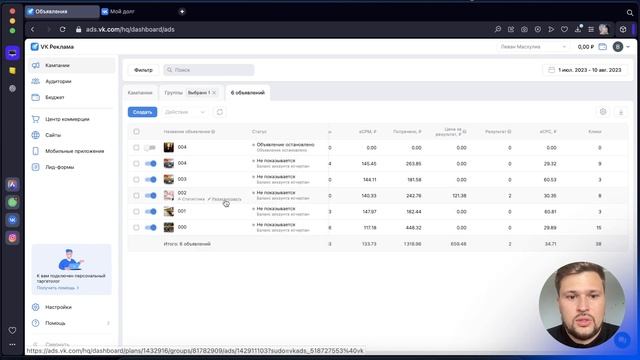This screenshot has height=360, width=640.
Task: Download the ads table report
Action: tap(621, 112)
